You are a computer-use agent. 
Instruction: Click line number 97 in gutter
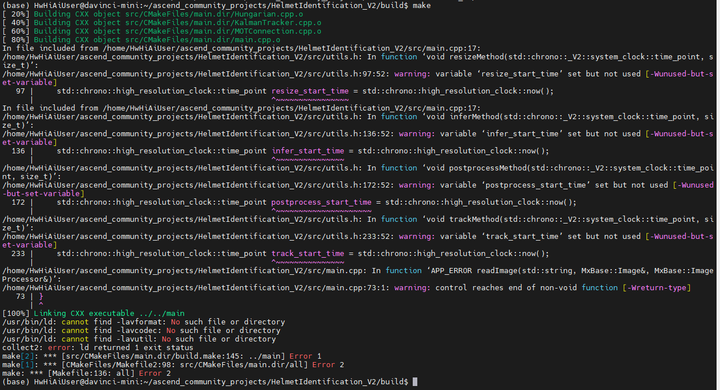click(20, 91)
